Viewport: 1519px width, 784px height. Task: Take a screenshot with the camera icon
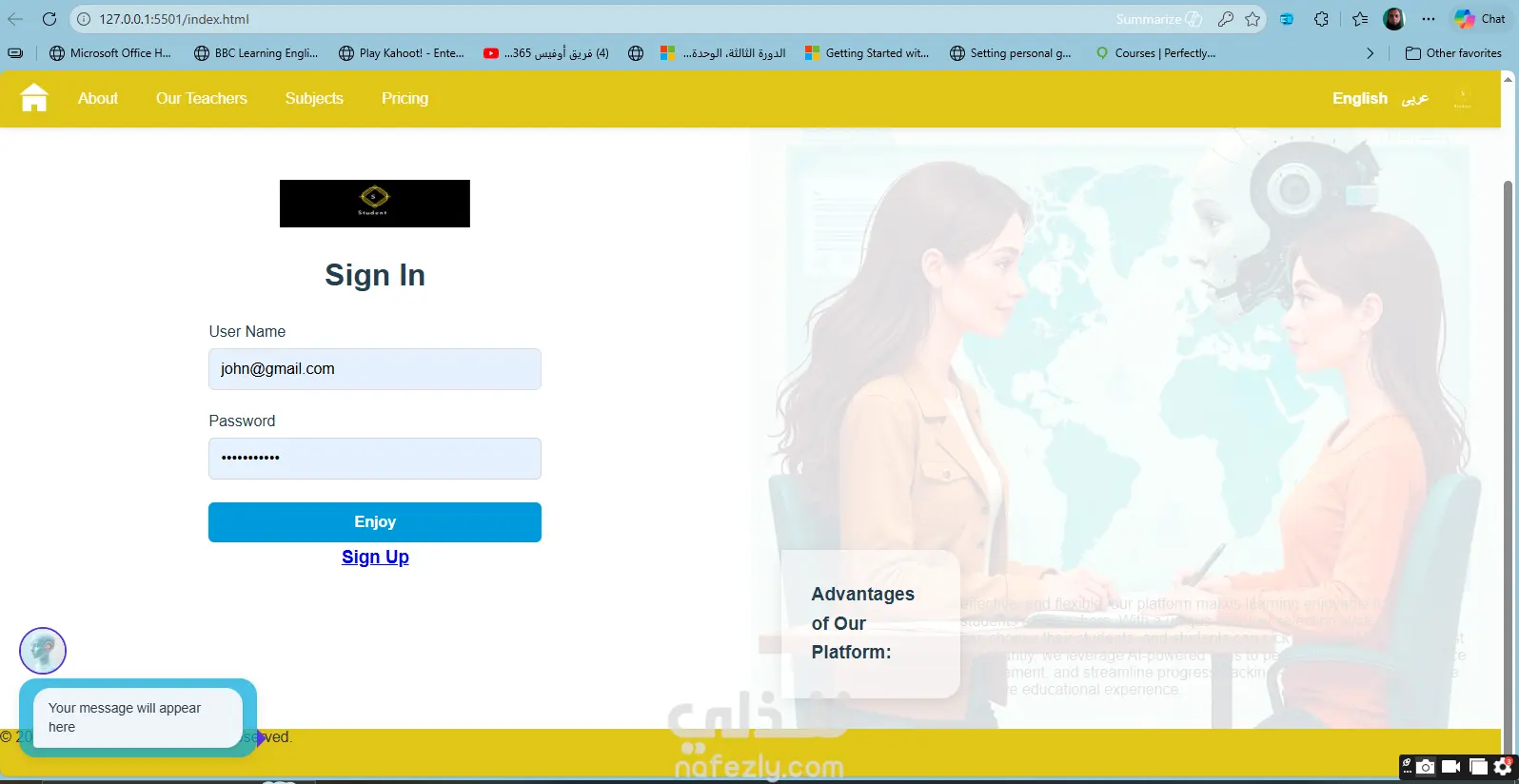[x=1425, y=767]
